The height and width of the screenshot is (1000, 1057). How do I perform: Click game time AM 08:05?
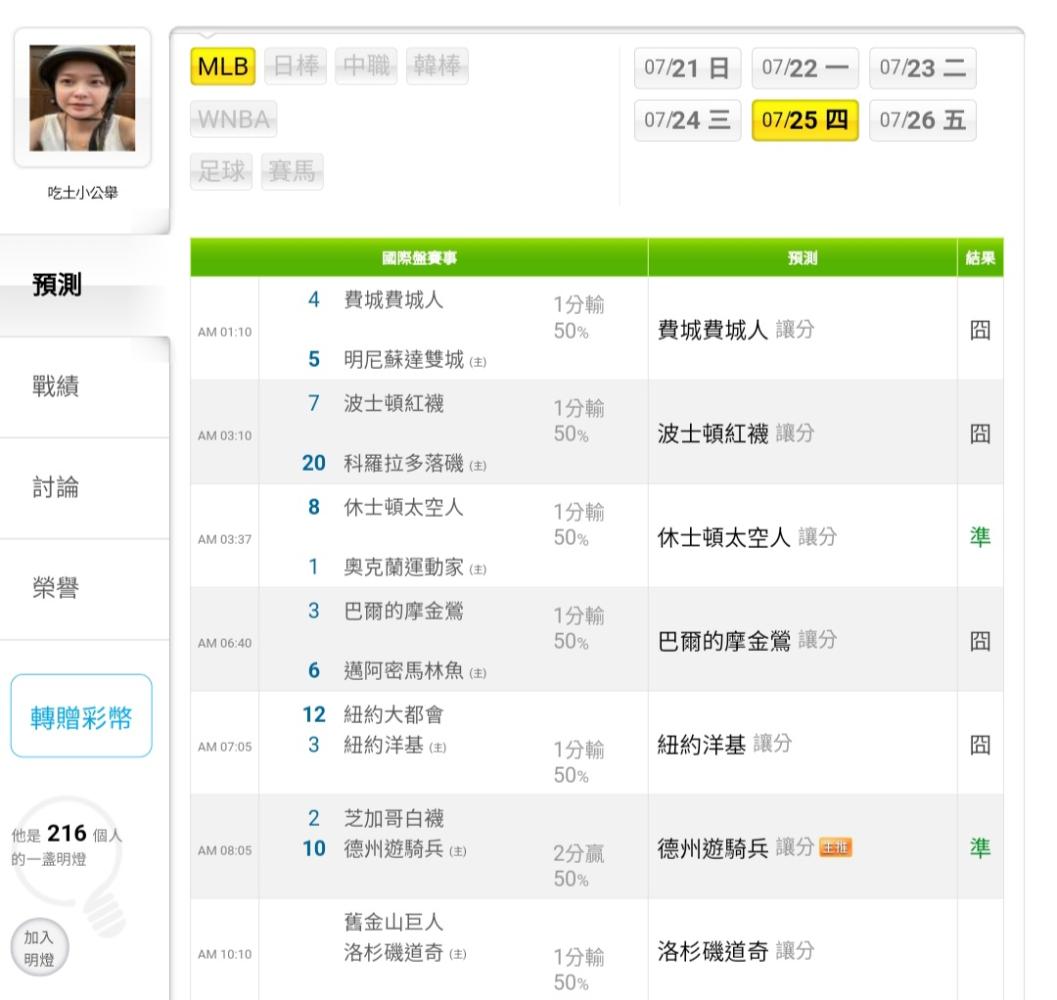[224, 850]
